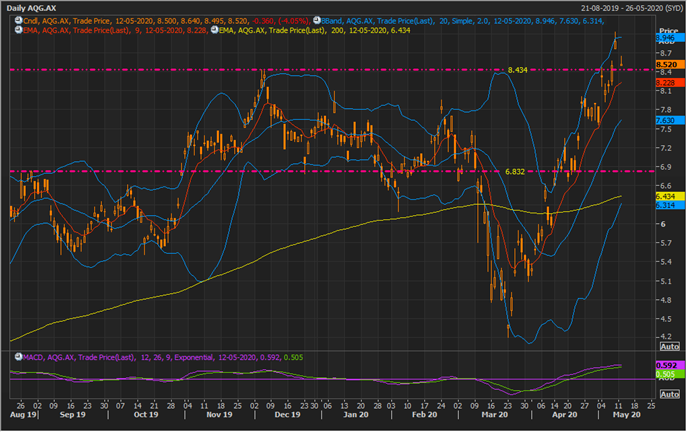Click the BBand indicator legend icon
Viewport: 687px width, 432px height.
click(x=317, y=21)
